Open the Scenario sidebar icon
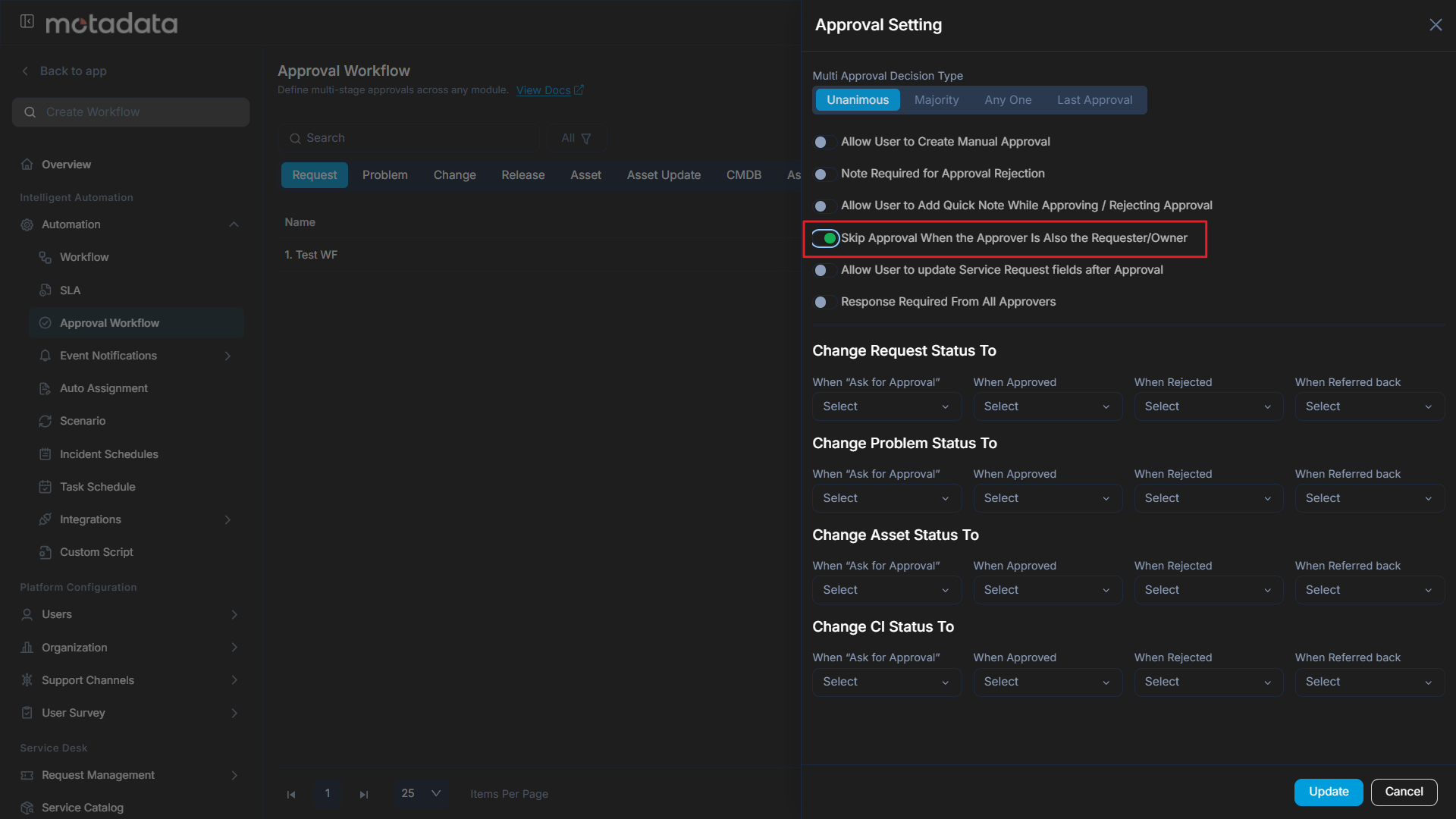This screenshot has width=1456, height=819. 45,421
